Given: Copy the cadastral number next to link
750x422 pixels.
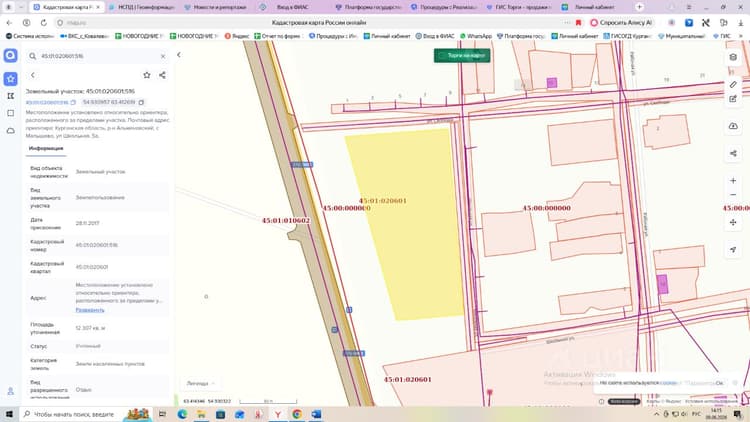Looking at the screenshot, I should (73, 102).
